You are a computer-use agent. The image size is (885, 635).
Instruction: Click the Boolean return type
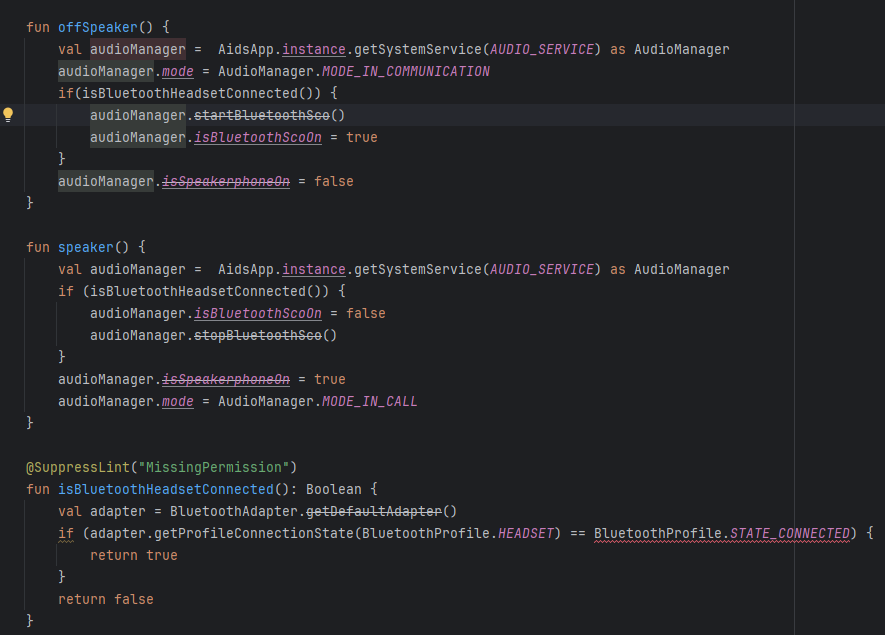pos(334,489)
